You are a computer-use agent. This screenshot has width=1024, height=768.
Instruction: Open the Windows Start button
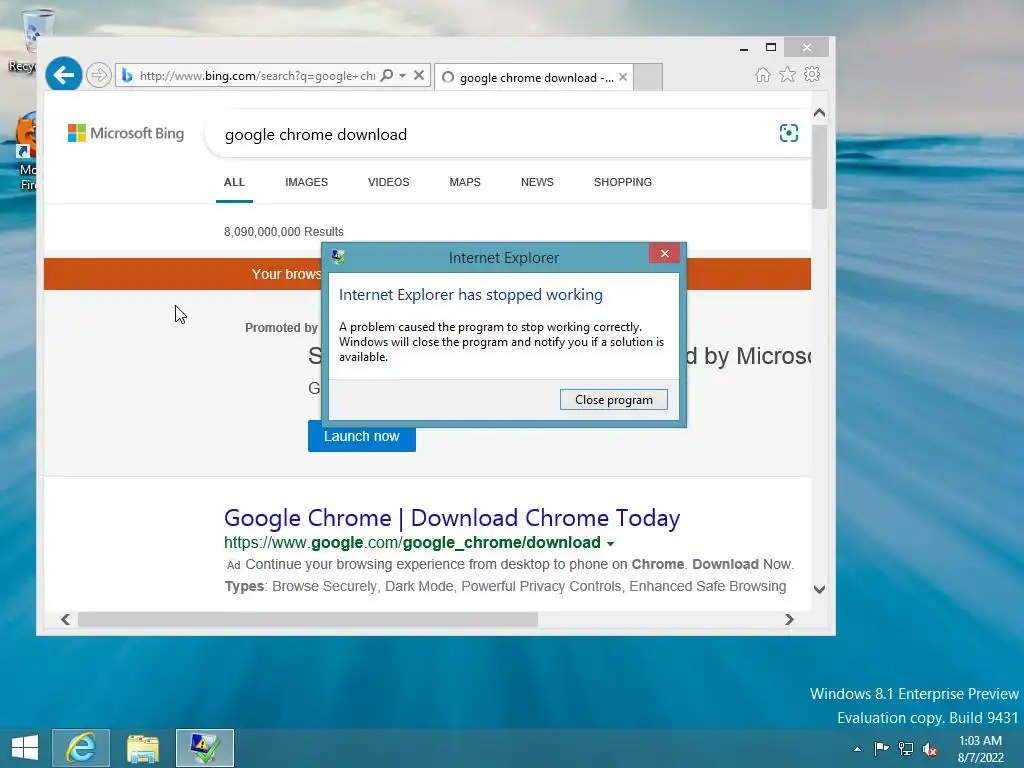[25, 748]
